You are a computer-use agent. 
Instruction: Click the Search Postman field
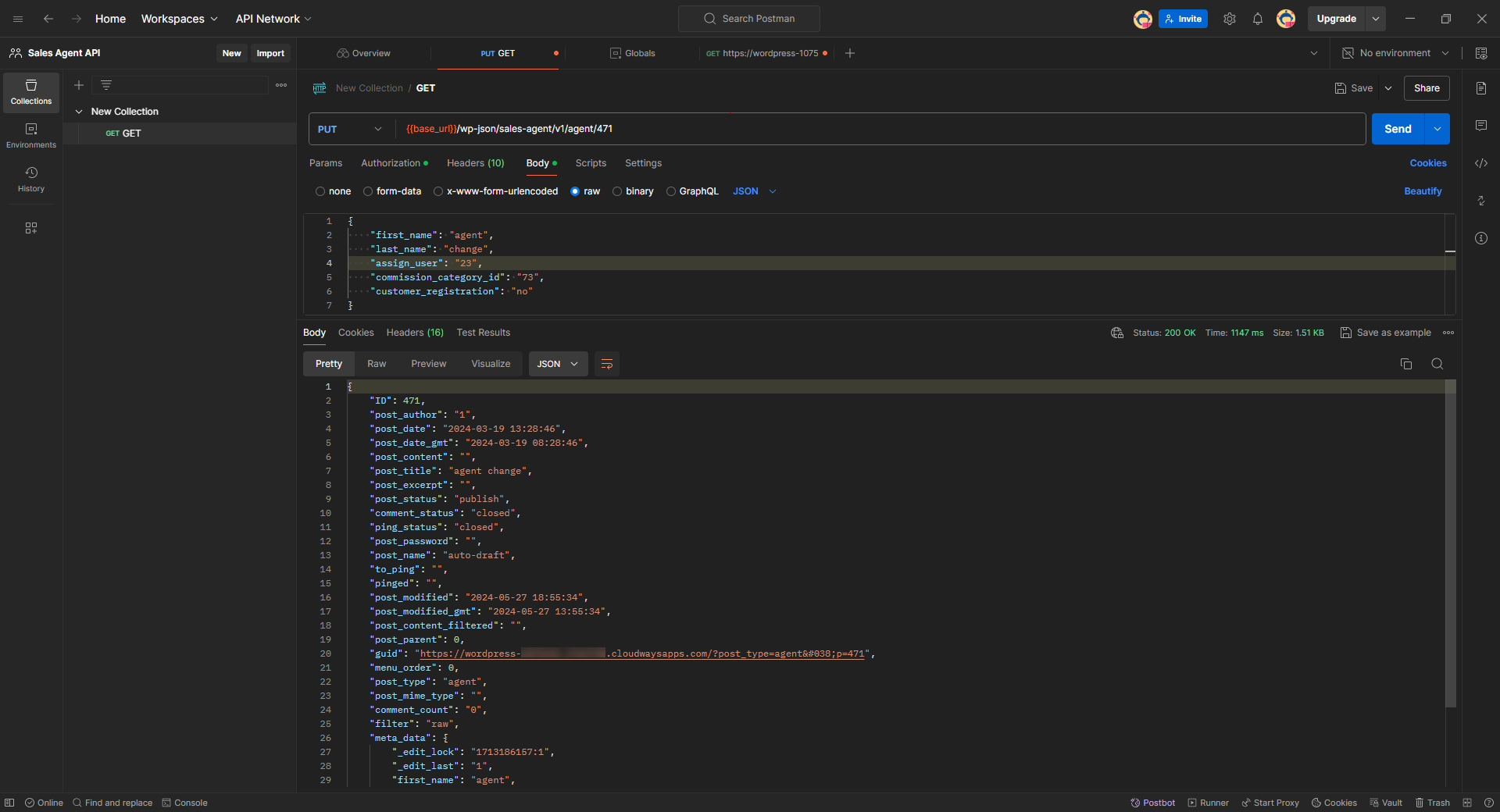coord(749,19)
